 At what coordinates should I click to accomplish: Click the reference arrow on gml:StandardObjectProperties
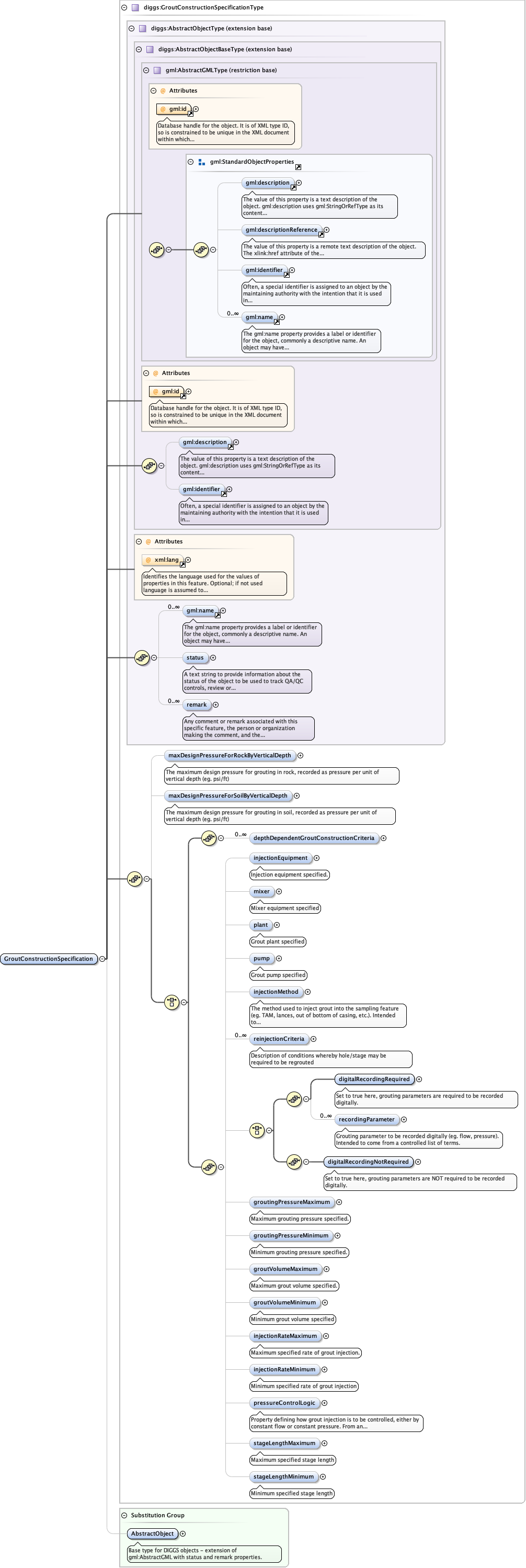point(298,167)
